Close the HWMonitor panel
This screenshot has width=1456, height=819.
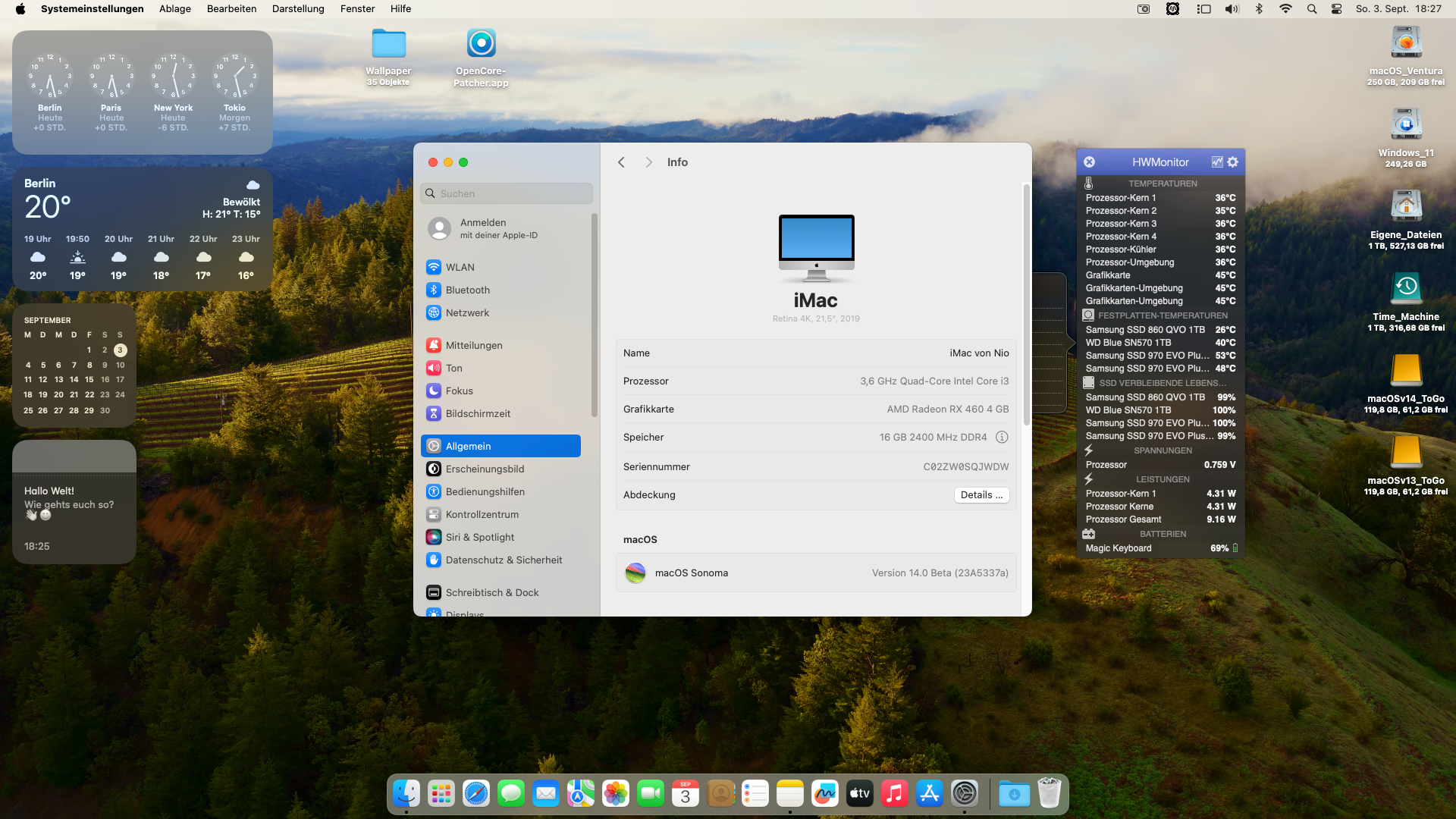(1089, 162)
